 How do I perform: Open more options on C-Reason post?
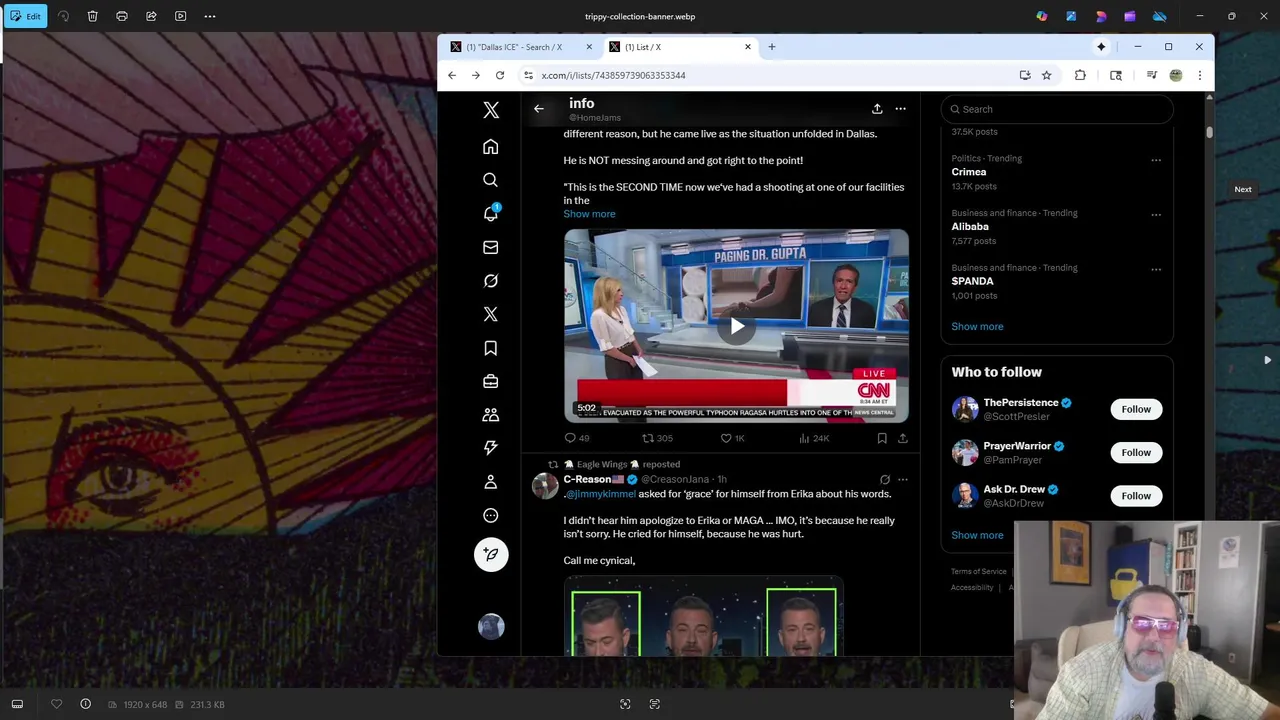[903, 480]
